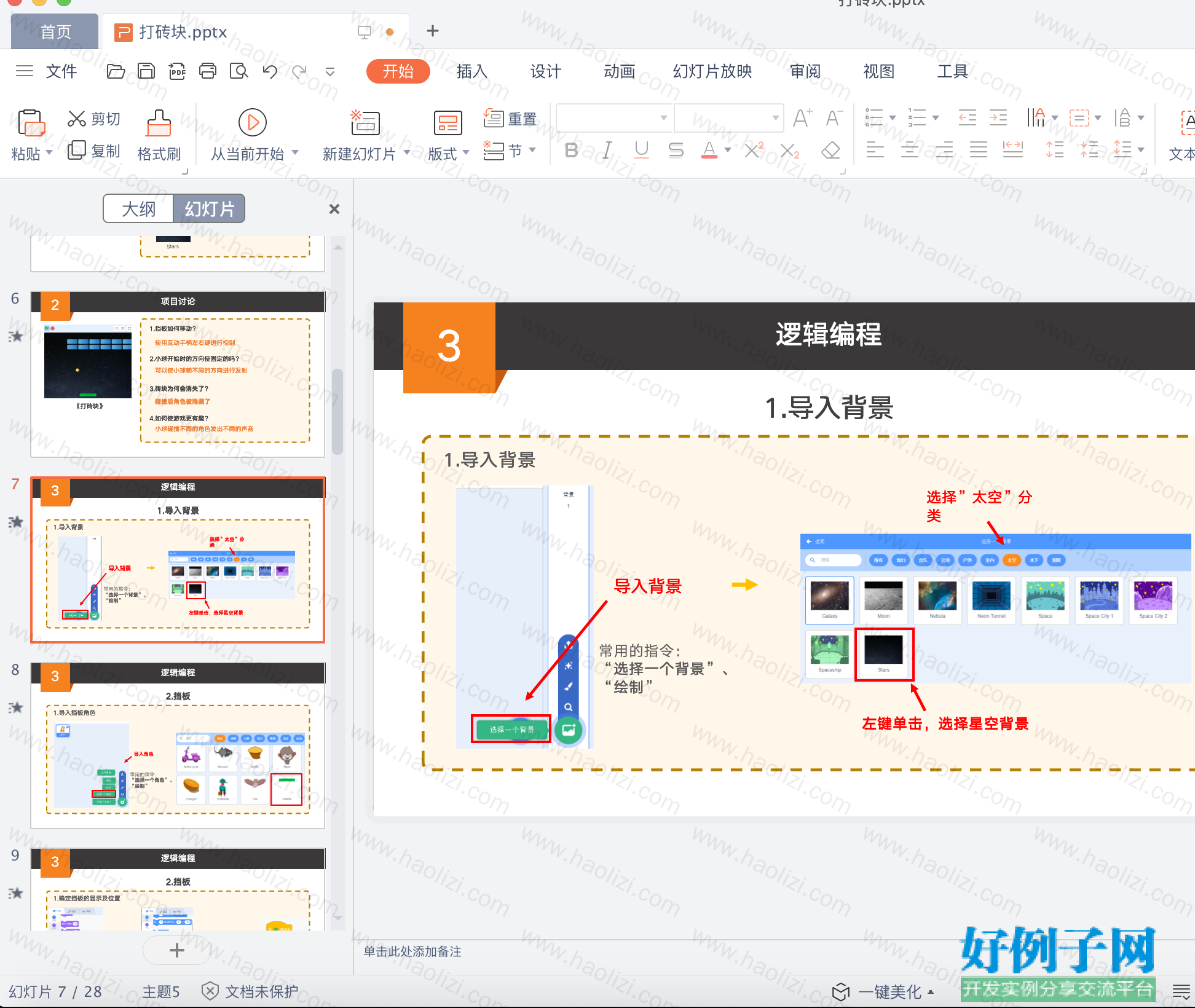
Task: Expand the 新建幻灯片 dropdown arrow
Action: tap(406, 152)
